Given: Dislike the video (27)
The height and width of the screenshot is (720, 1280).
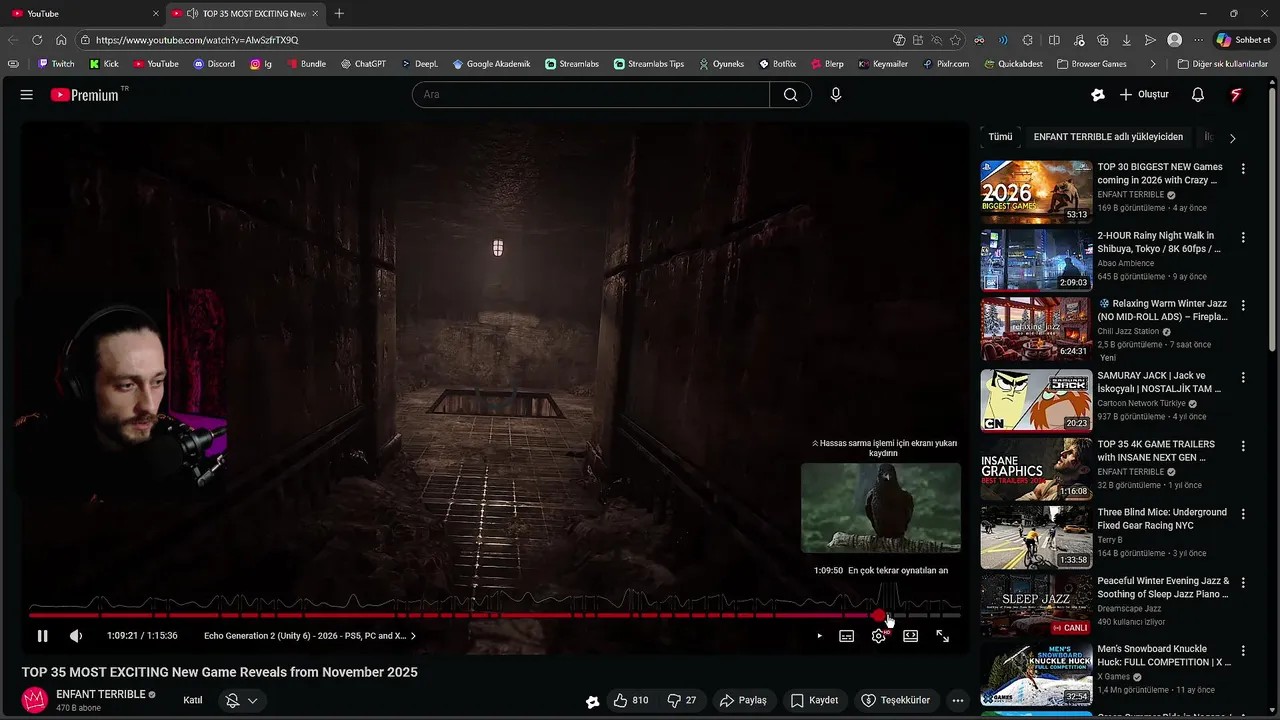Looking at the screenshot, I should pos(682,701).
